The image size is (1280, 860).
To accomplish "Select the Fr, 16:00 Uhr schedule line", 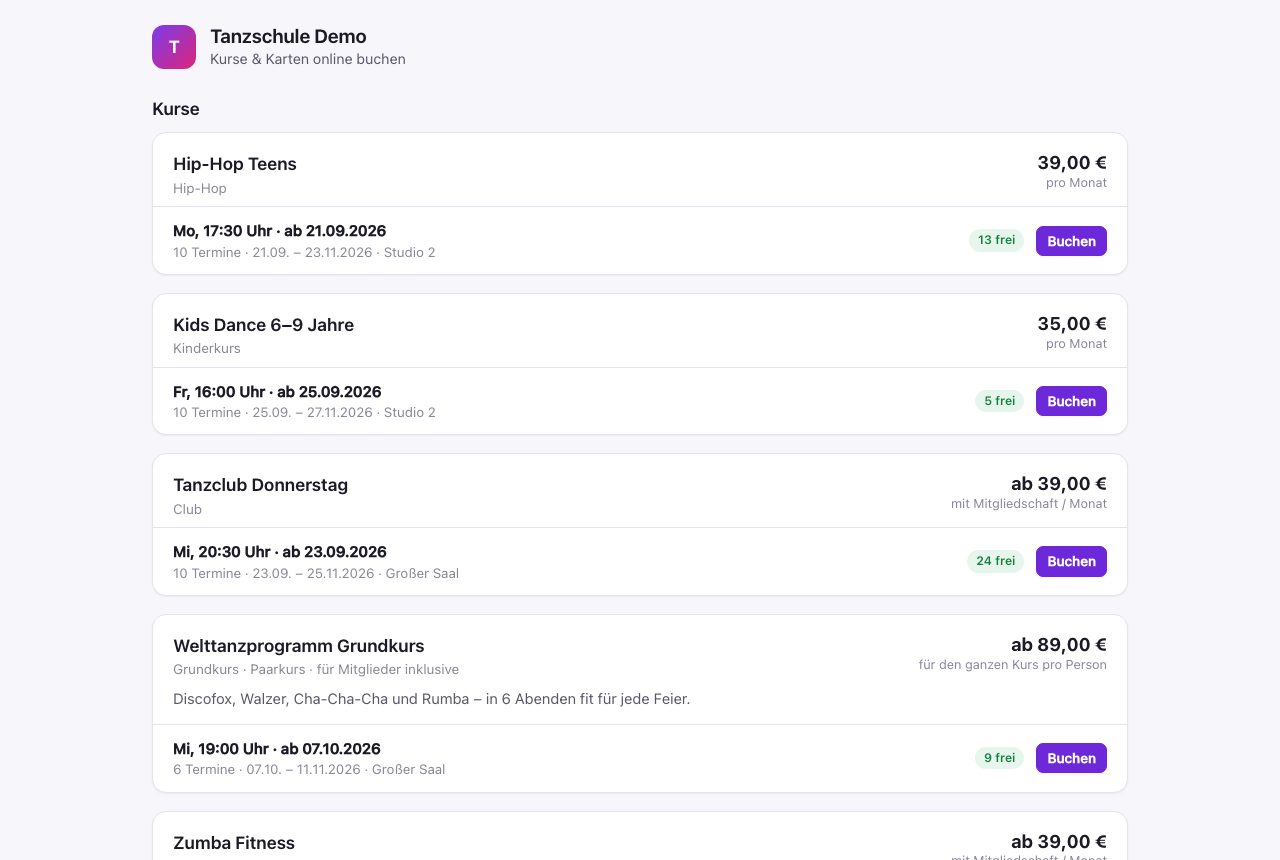I will coord(277,392).
